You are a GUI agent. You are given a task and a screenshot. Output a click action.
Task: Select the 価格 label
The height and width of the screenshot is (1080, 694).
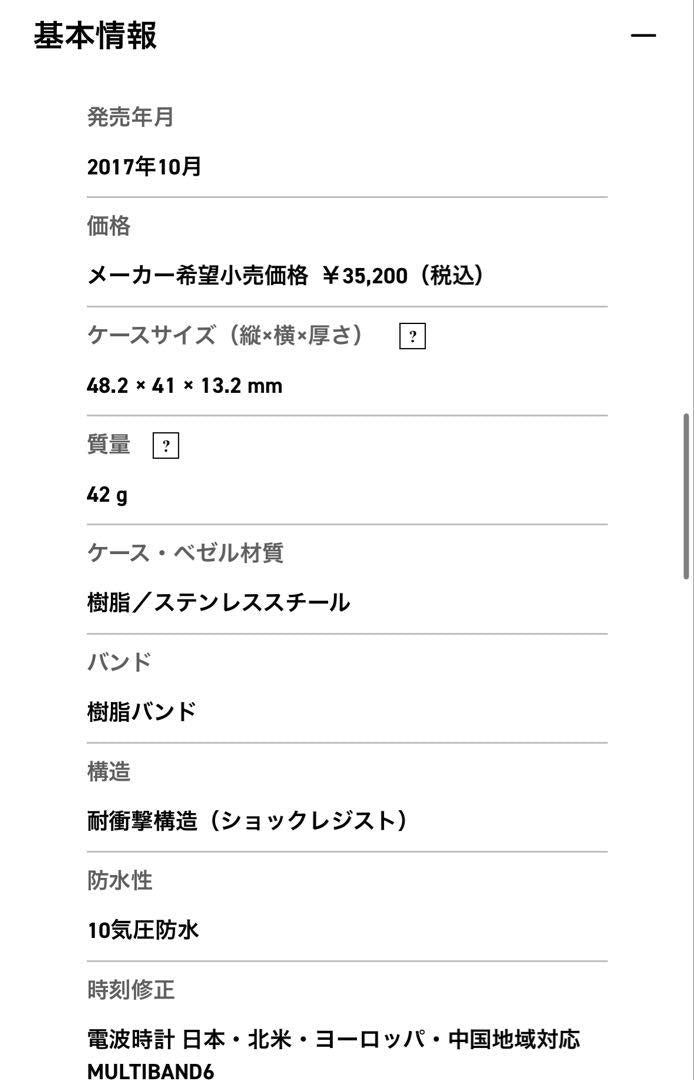[x=108, y=226]
